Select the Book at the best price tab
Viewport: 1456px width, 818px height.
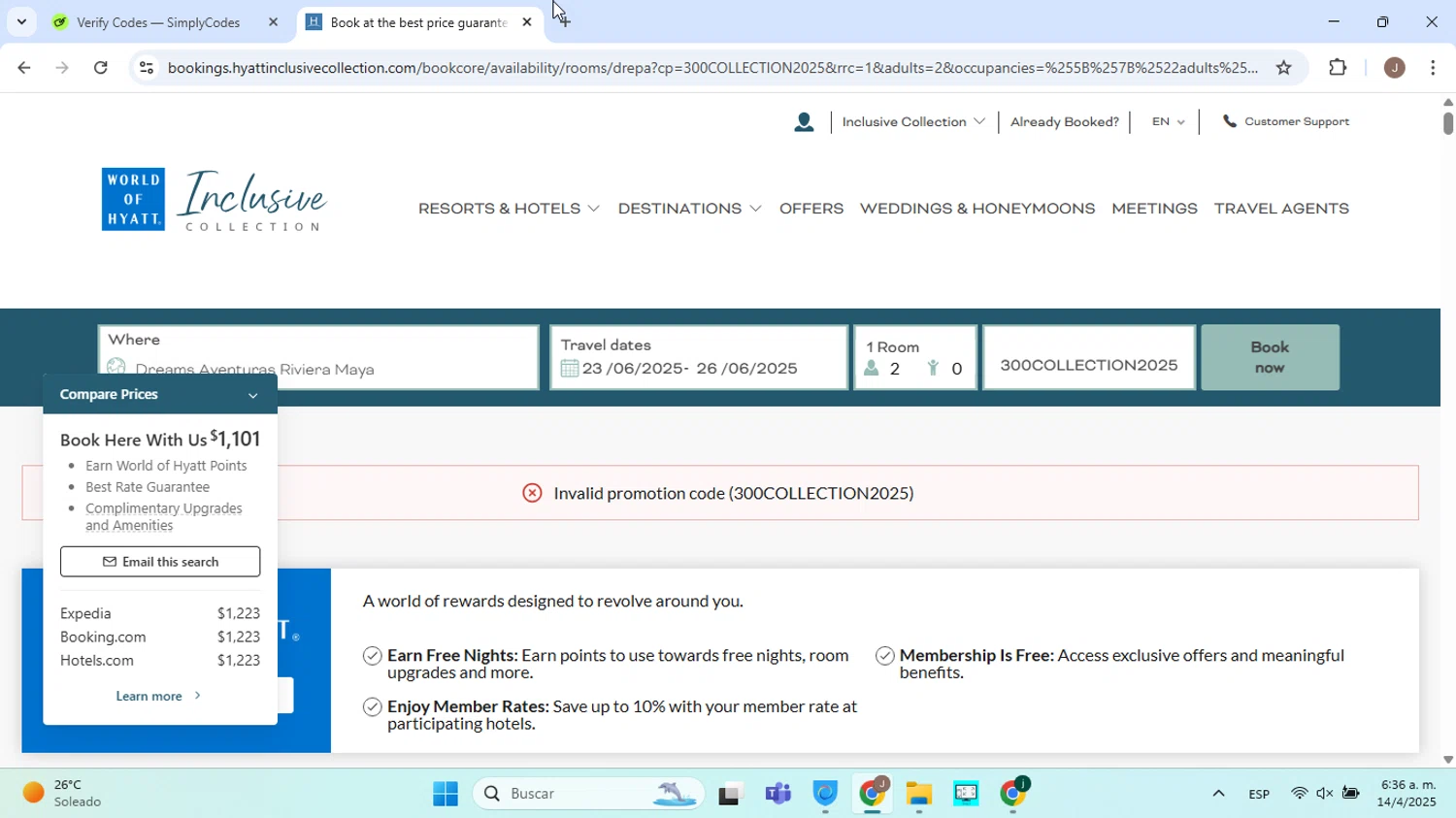(418, 22)
